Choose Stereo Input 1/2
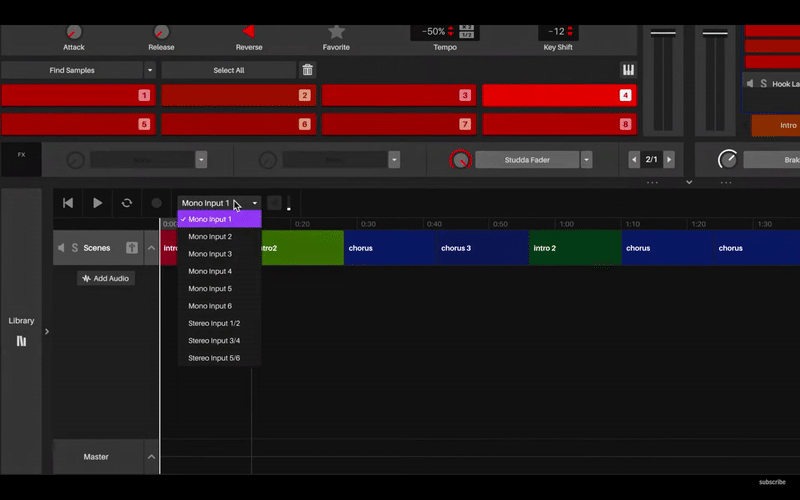This screenshot has width=800, height=500. [219, 323]
